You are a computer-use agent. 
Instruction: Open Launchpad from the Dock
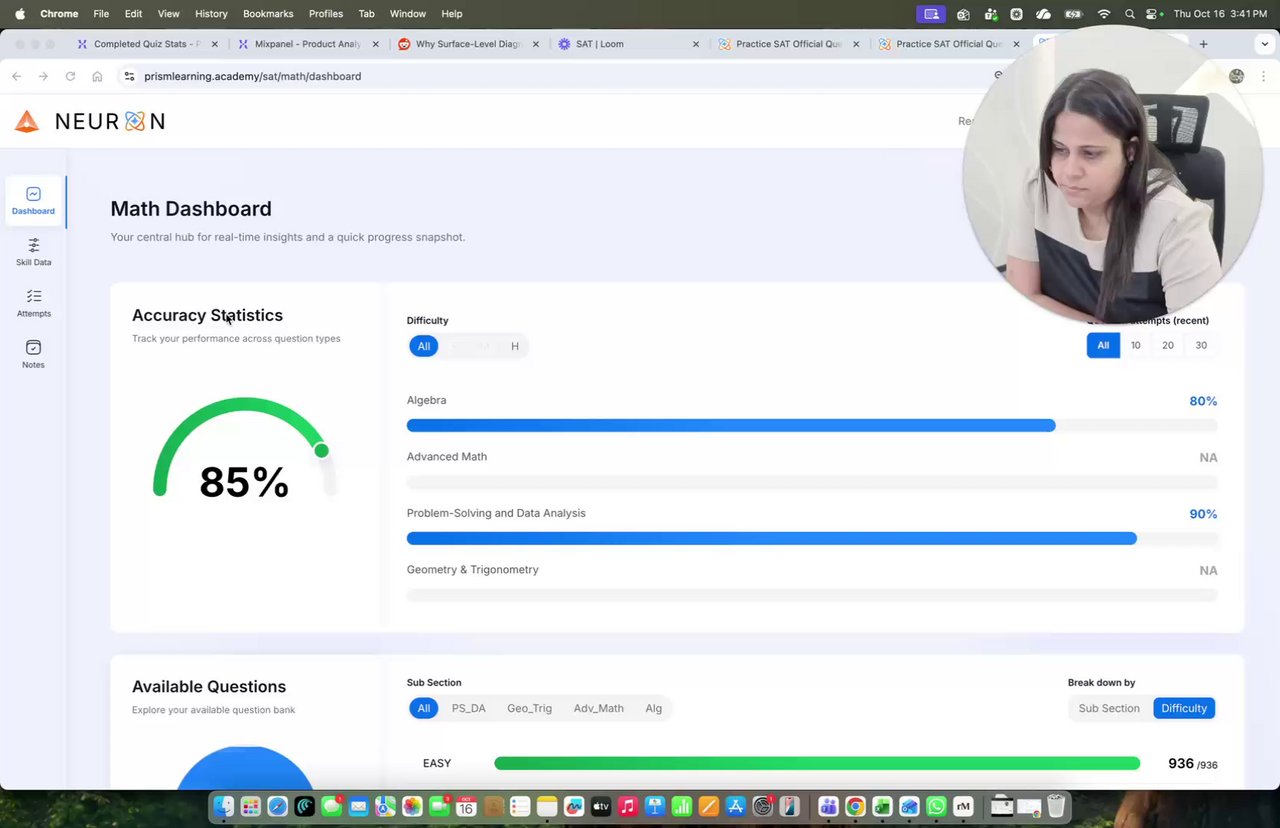pos(250,806)
